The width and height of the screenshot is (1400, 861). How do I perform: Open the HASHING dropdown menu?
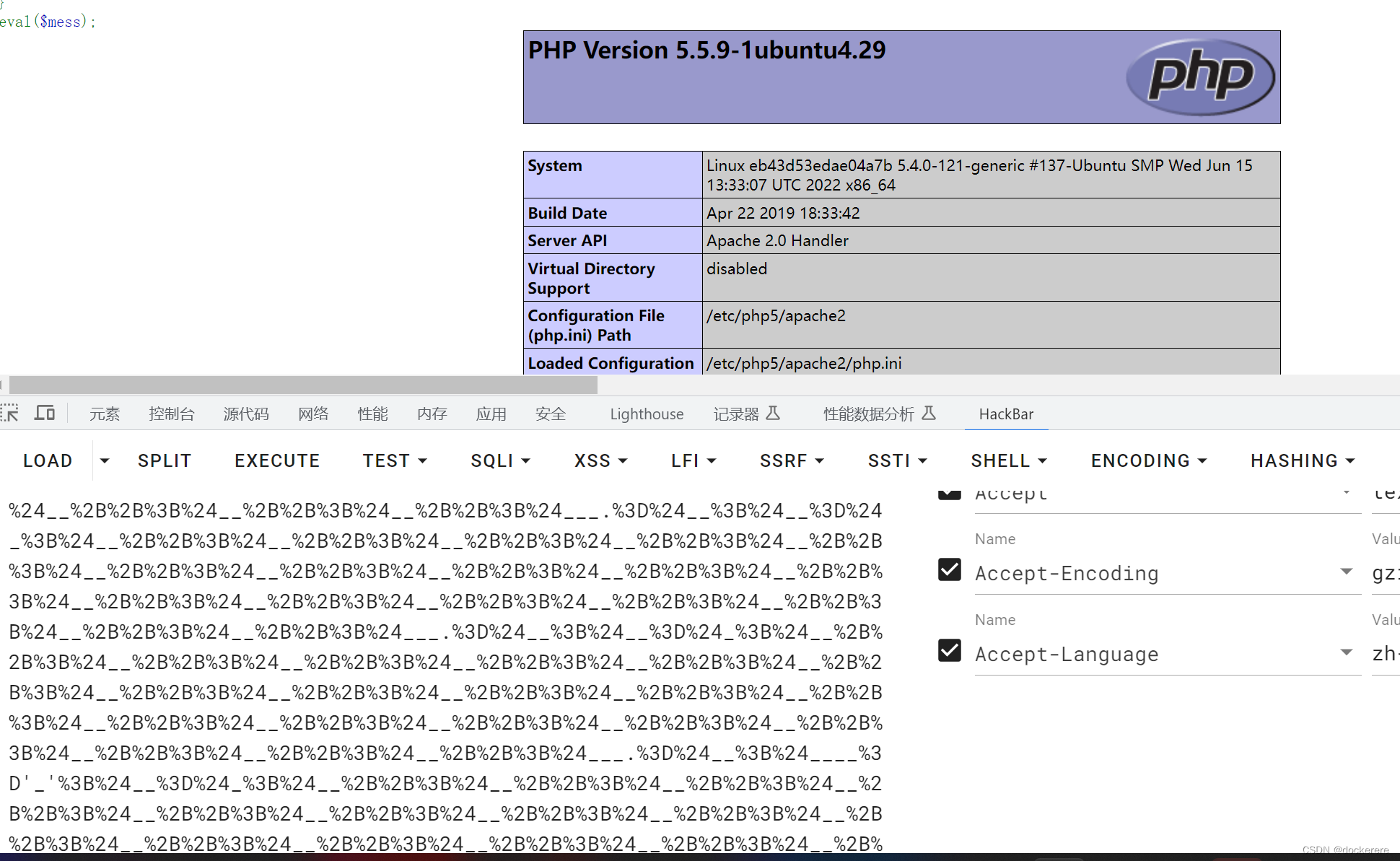[1303, 460]
